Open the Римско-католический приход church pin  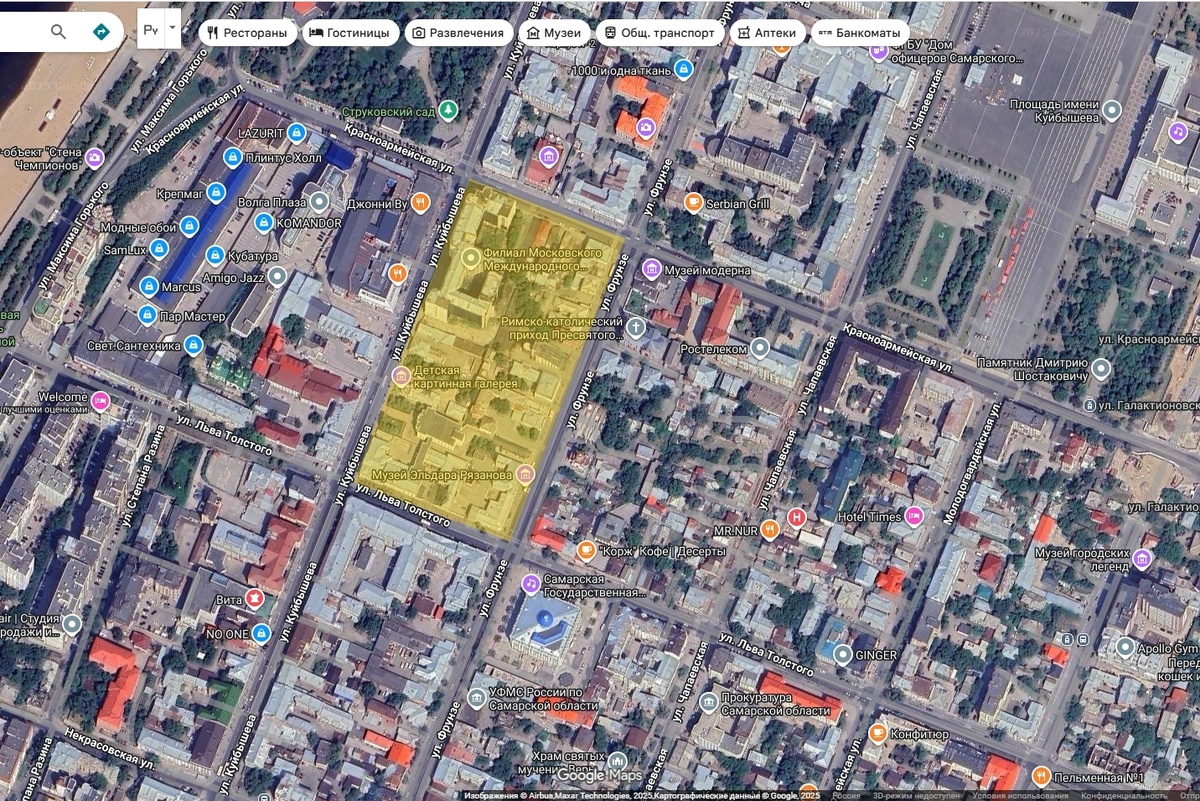[635, 326]
